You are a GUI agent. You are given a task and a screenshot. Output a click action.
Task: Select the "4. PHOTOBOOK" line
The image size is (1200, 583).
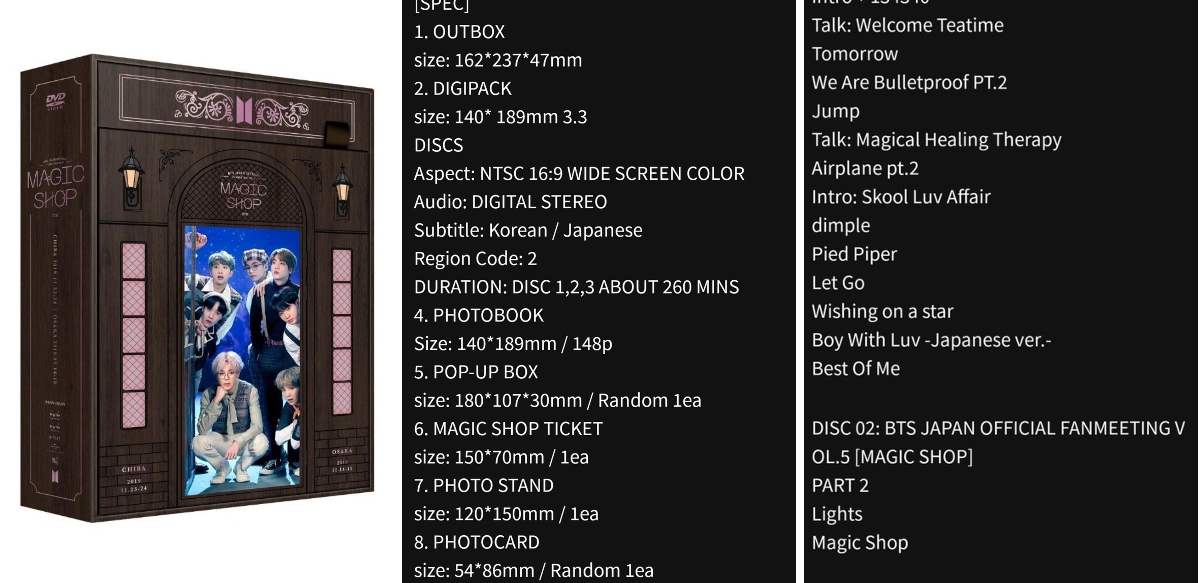point(479,315)
